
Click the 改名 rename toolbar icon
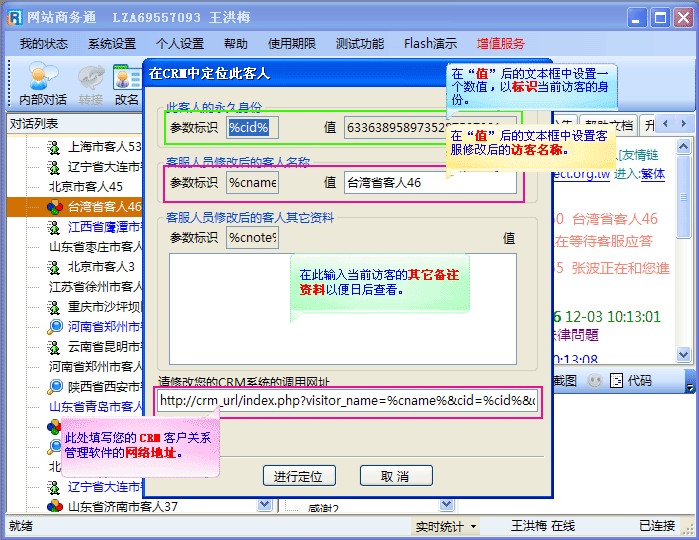(127, 84)
